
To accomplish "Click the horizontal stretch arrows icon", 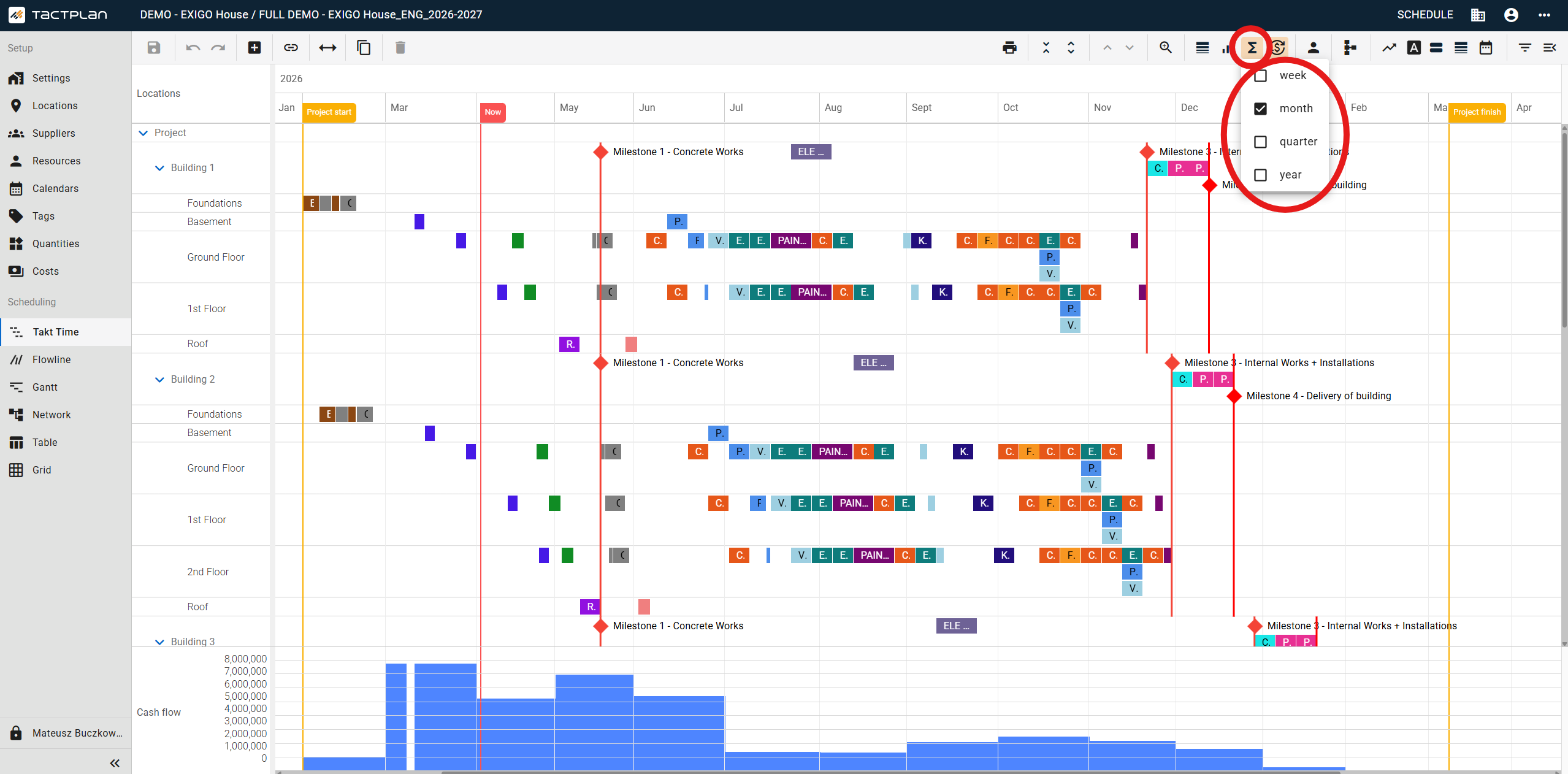I will pos(327,48).
